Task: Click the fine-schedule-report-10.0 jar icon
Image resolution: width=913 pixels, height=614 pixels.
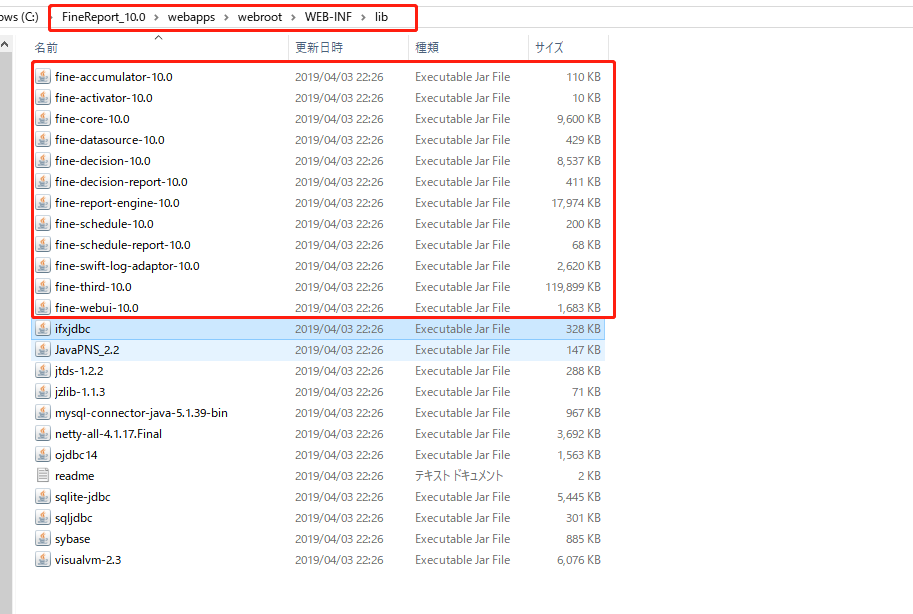Action: 43,244
